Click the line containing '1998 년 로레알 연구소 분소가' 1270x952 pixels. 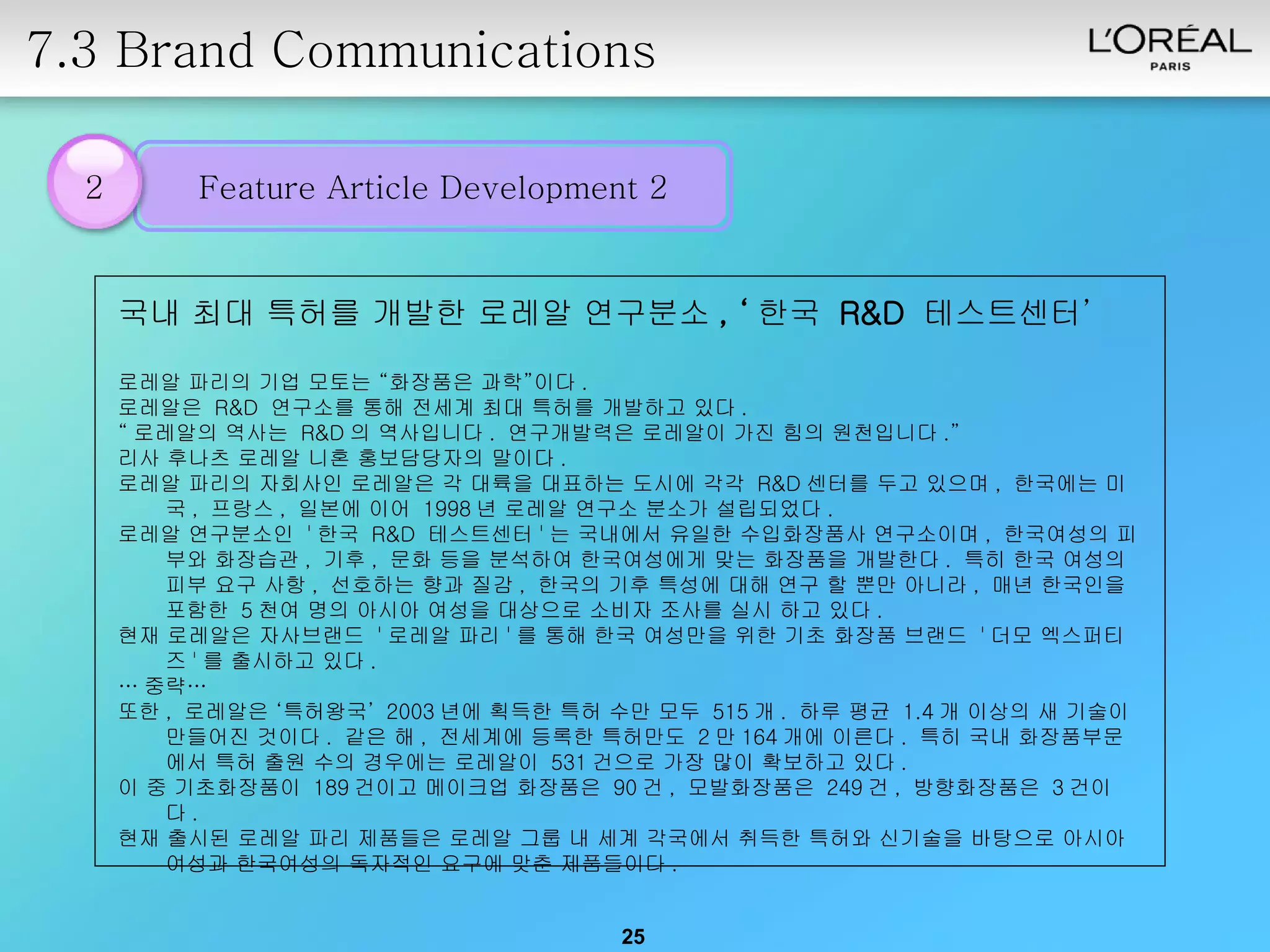click(499, 509)
